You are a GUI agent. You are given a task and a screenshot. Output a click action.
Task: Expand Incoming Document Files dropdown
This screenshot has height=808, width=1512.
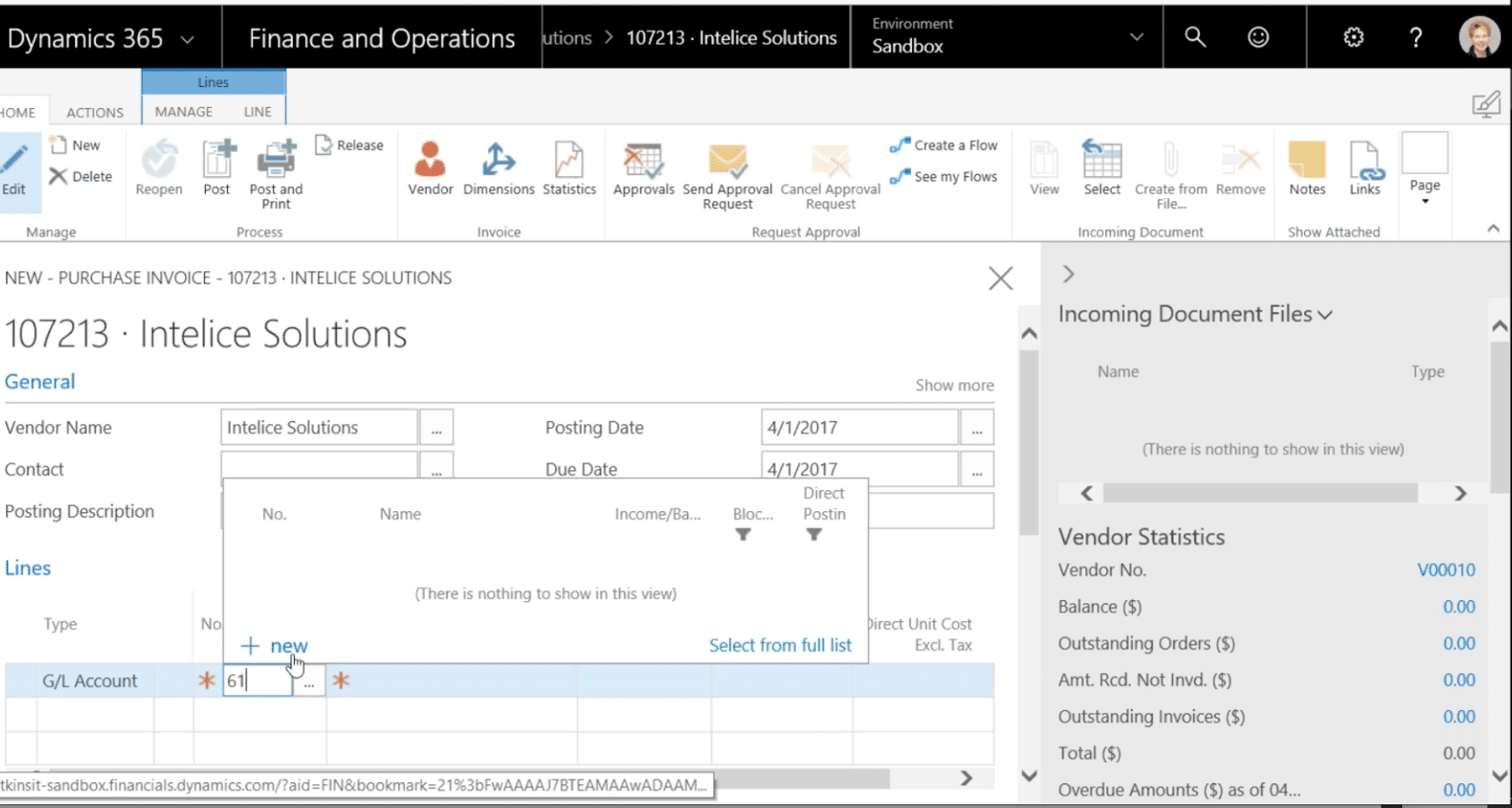pyautogui.click(x=1324, y=314)
